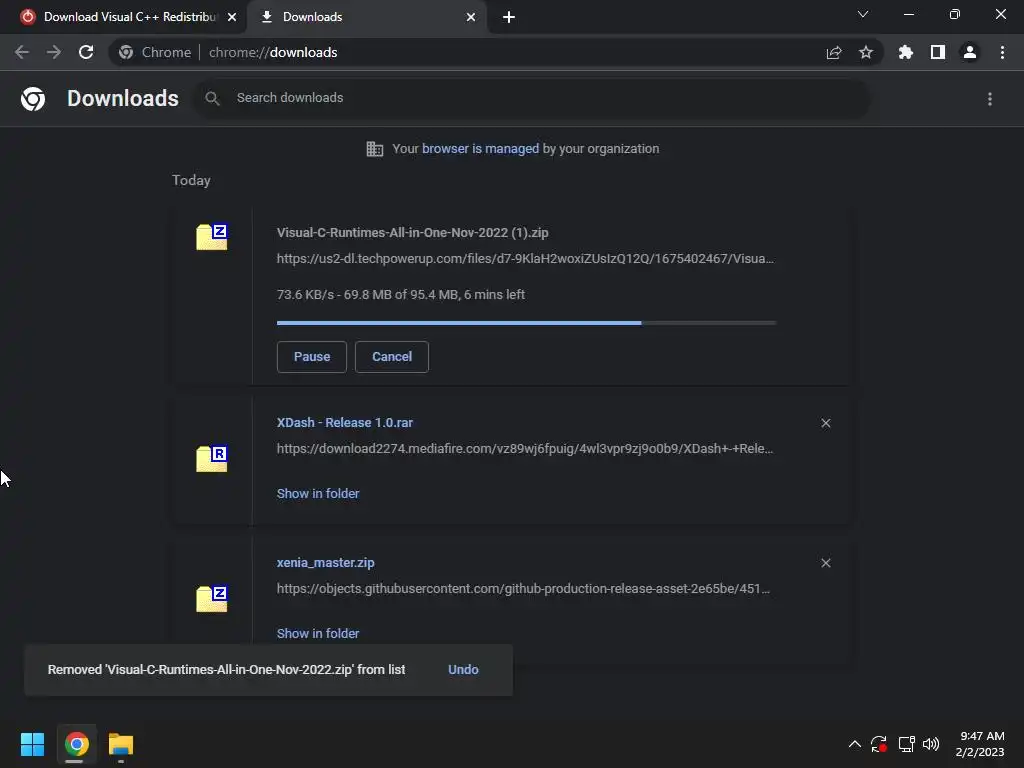The image size is (1024, 768).
Task: Open the Extensions puzzle icon
Action: pyautogui.click(x=906, y=52)
